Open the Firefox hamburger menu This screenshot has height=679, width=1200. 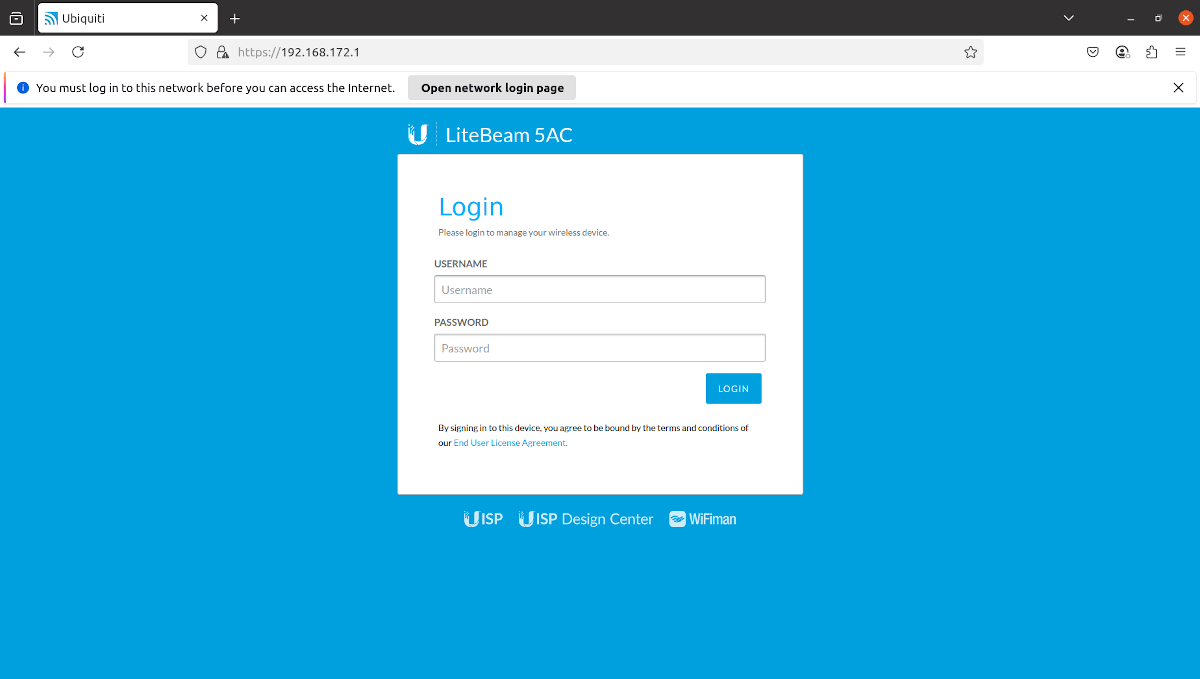(x=1180, y=51)
